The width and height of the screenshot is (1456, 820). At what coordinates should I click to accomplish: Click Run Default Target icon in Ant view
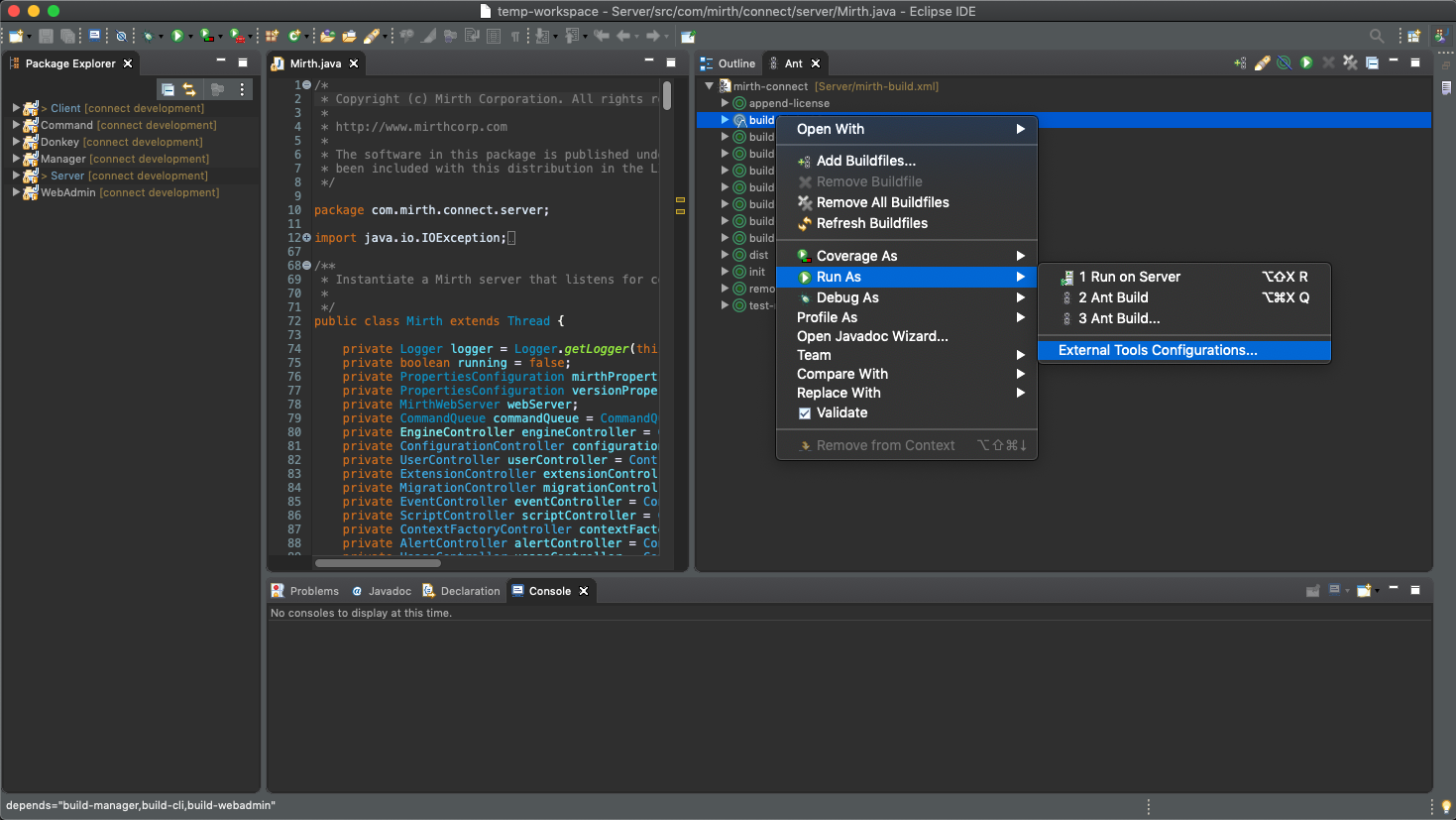(x=1306, y=62)
